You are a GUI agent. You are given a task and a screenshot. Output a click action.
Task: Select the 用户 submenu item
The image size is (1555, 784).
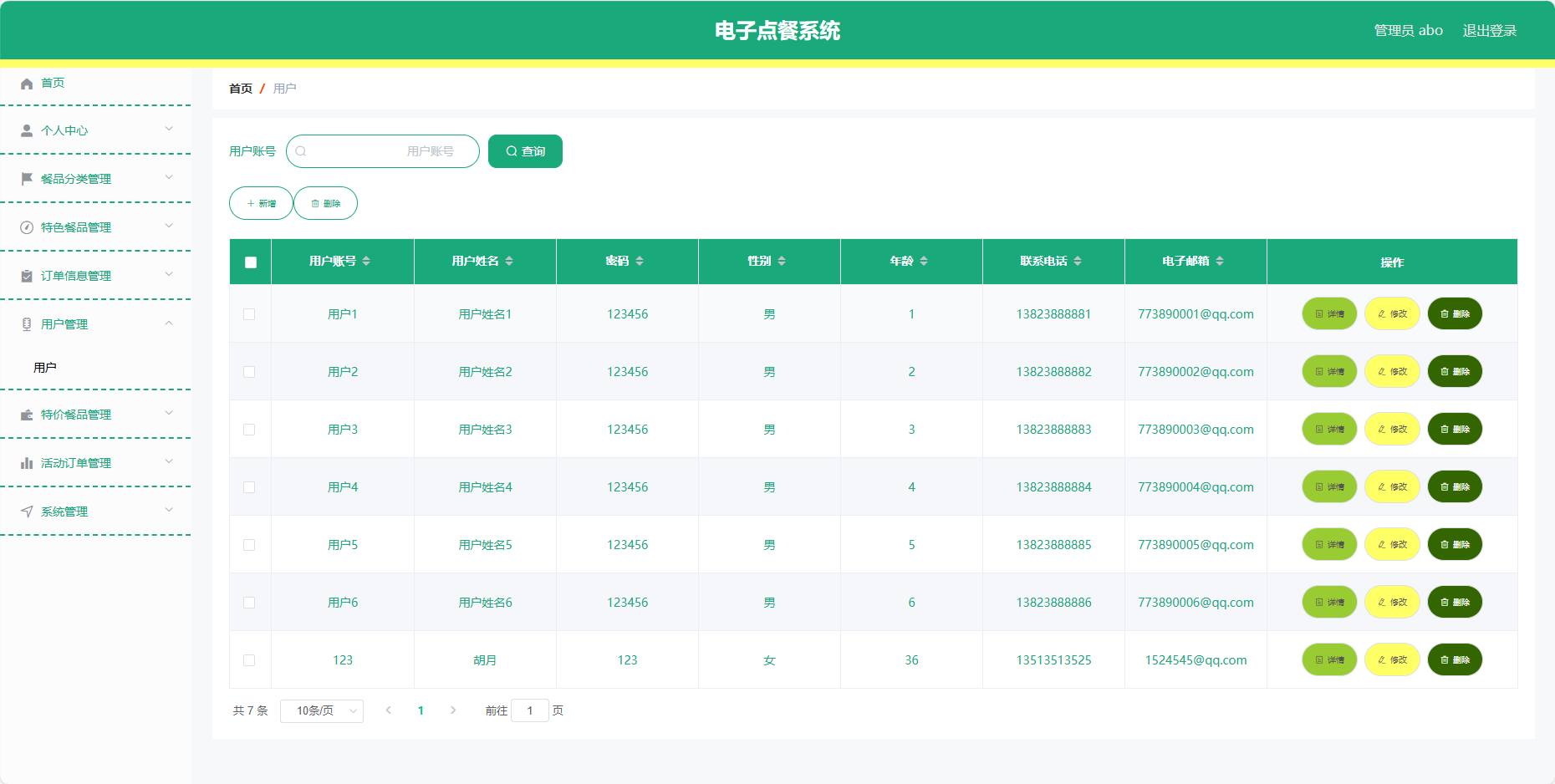pyautogui.click(x=45, y=368)
